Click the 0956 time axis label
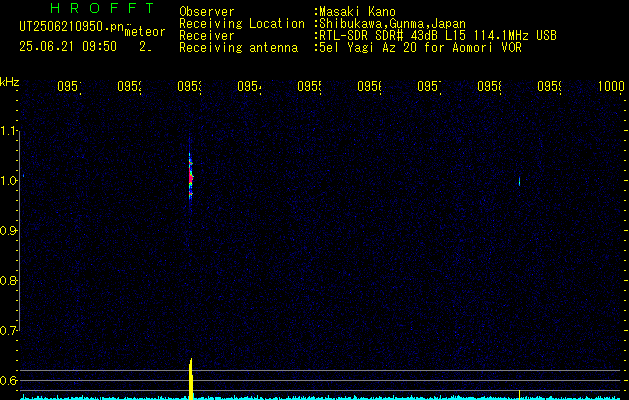This screenshot has height=400, width=629. tap(369, 86)
